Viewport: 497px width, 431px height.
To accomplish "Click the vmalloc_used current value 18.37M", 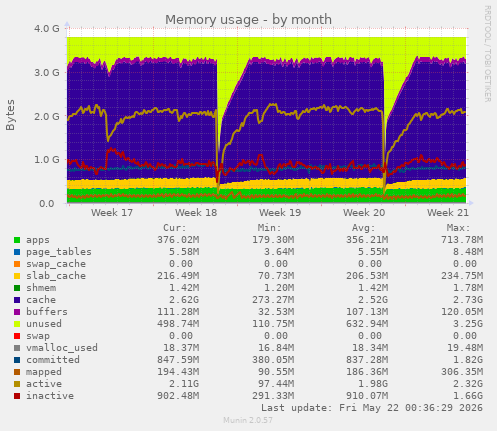I will [x=181, y=348].
